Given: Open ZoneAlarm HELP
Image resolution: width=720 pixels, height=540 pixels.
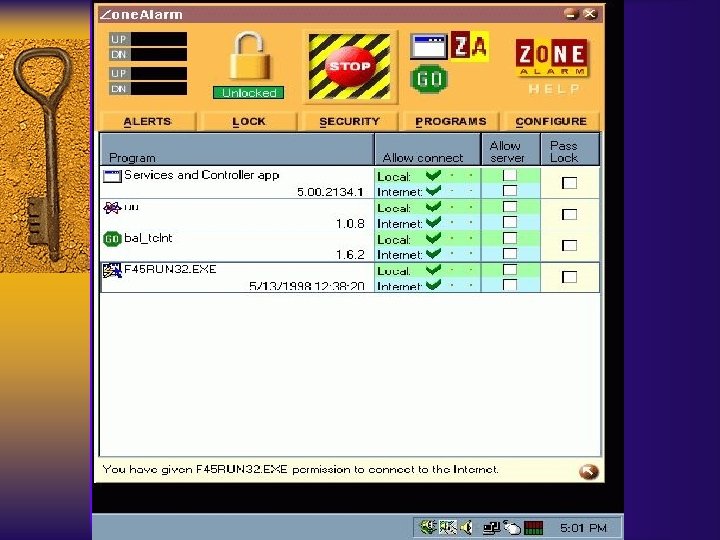Looking at the screenshot, I should click(553, 89).
